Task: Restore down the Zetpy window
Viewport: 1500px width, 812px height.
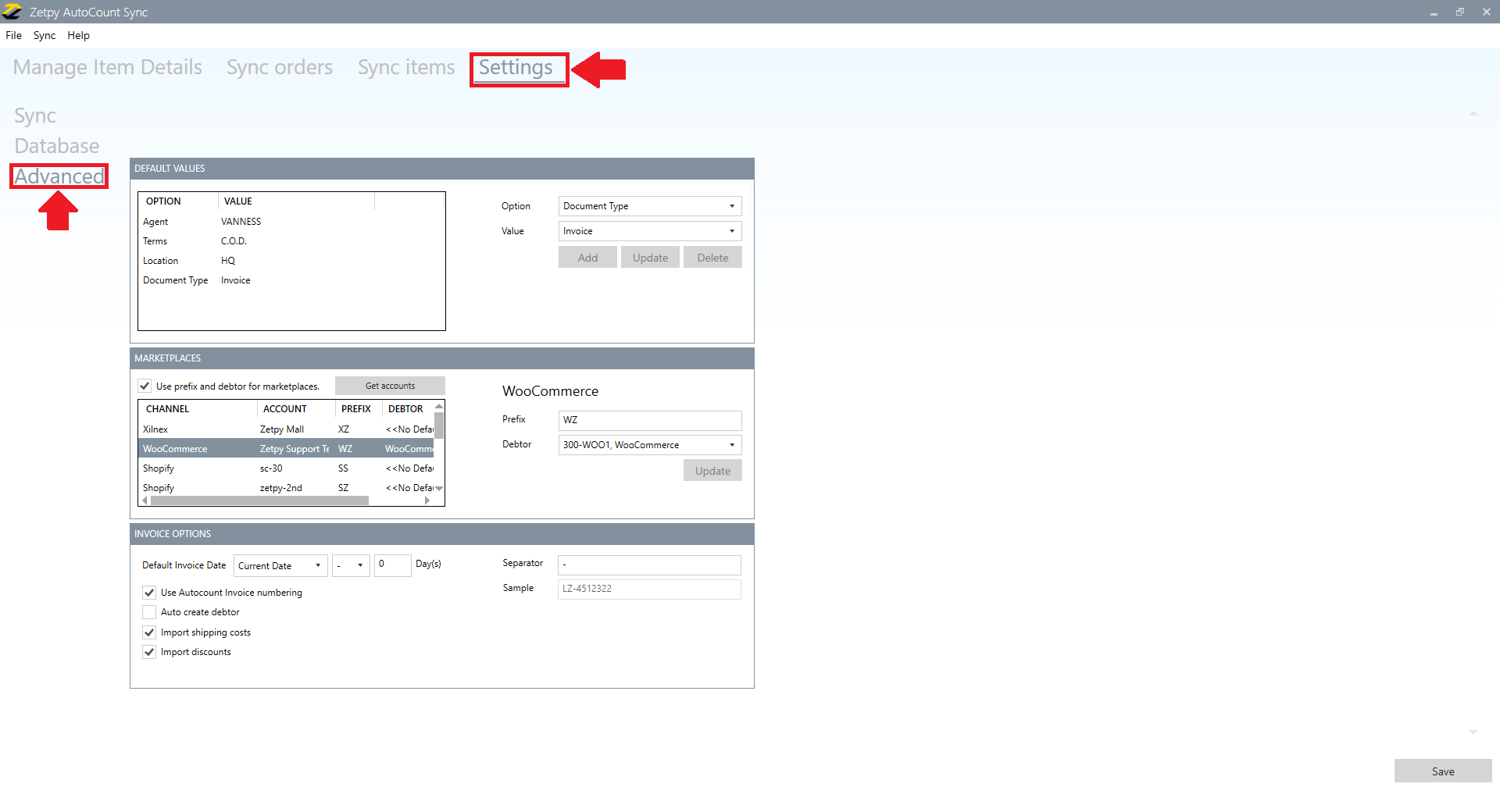Action: [1460, 12]
